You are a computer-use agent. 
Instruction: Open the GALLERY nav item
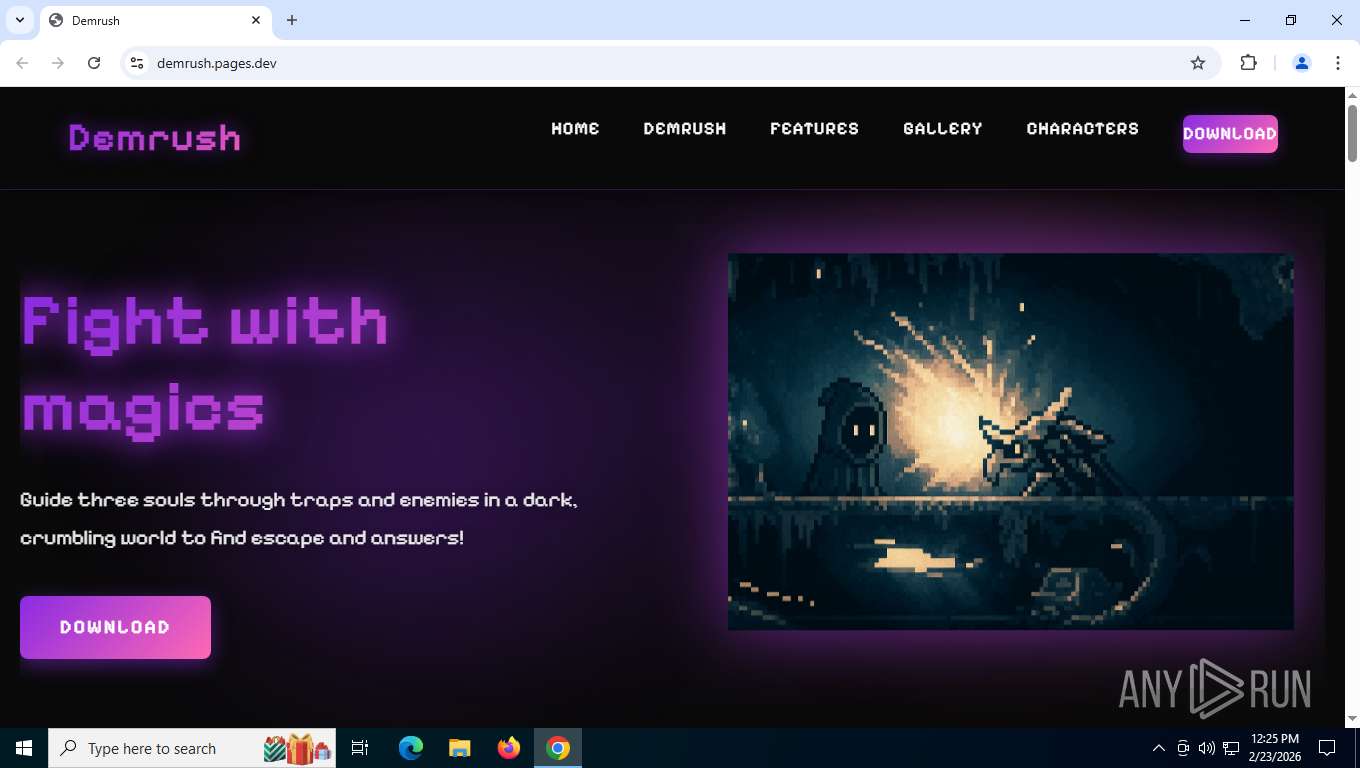click(943, 128)
